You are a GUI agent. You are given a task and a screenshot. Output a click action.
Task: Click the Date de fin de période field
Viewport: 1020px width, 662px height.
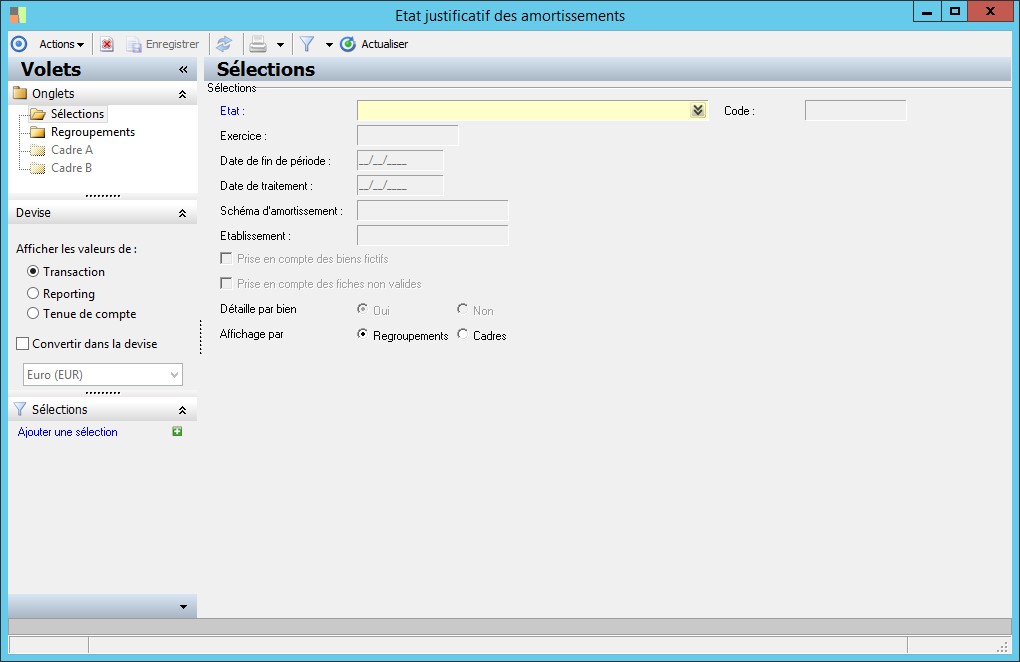point(400,161)
